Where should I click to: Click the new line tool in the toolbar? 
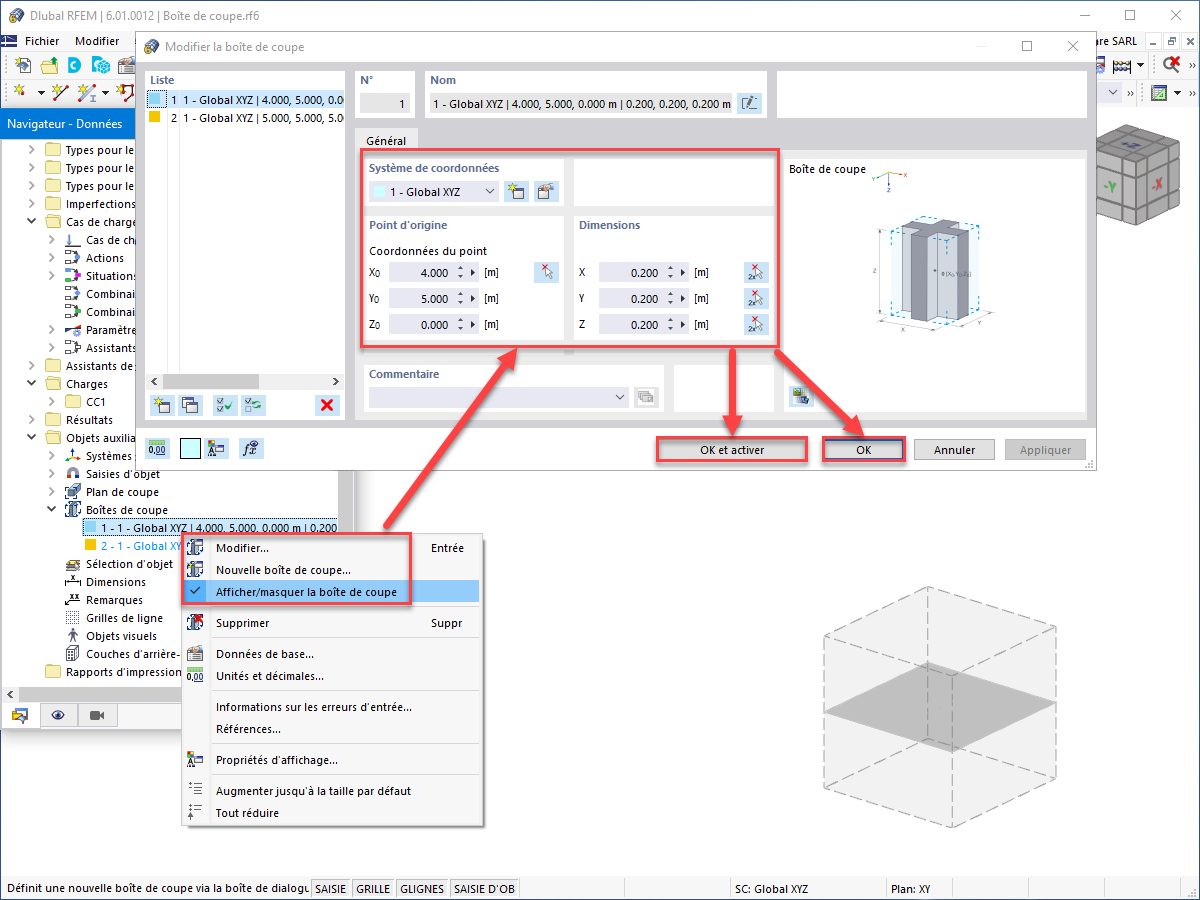[x=60, y=92]
